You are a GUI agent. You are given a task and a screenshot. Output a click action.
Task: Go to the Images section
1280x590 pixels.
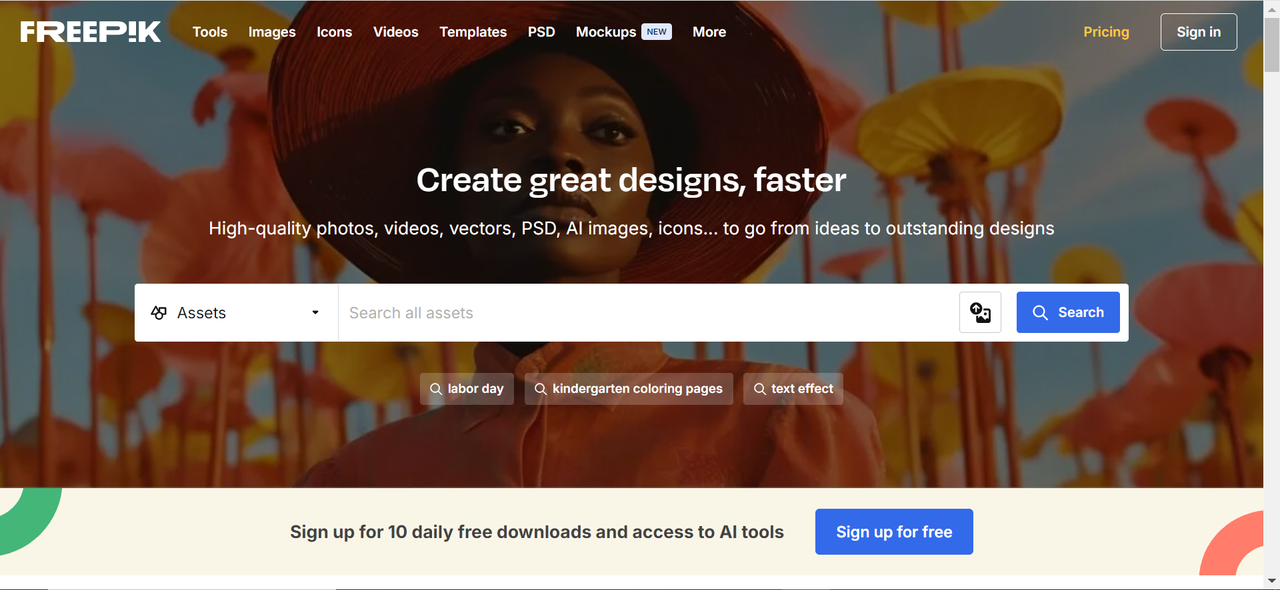pyautogui.click(x=272, y=32)
